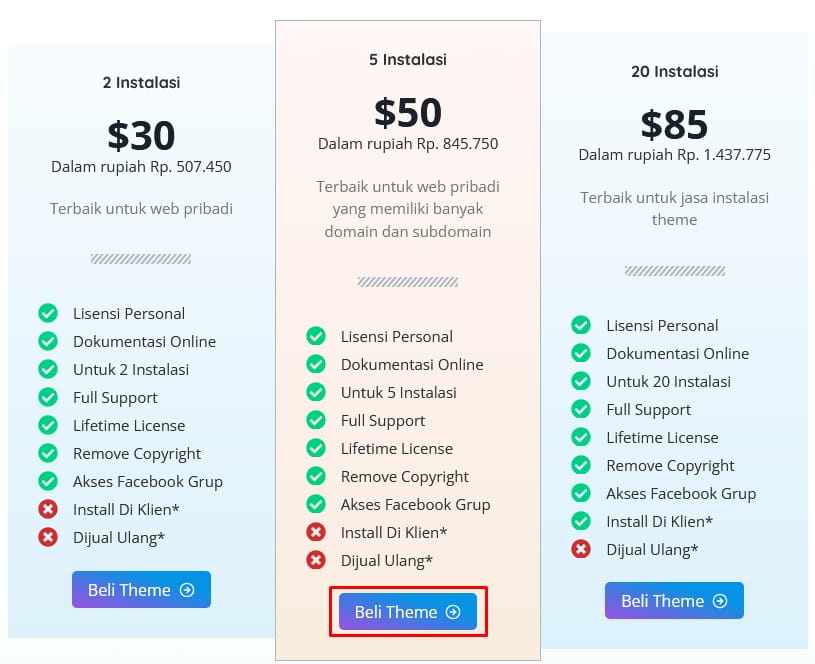Image resolution: width=815 pixels, height=664 pixels.
Task: Click the striped divider in the 2 Instalasi card
Action: coord(141,259)
